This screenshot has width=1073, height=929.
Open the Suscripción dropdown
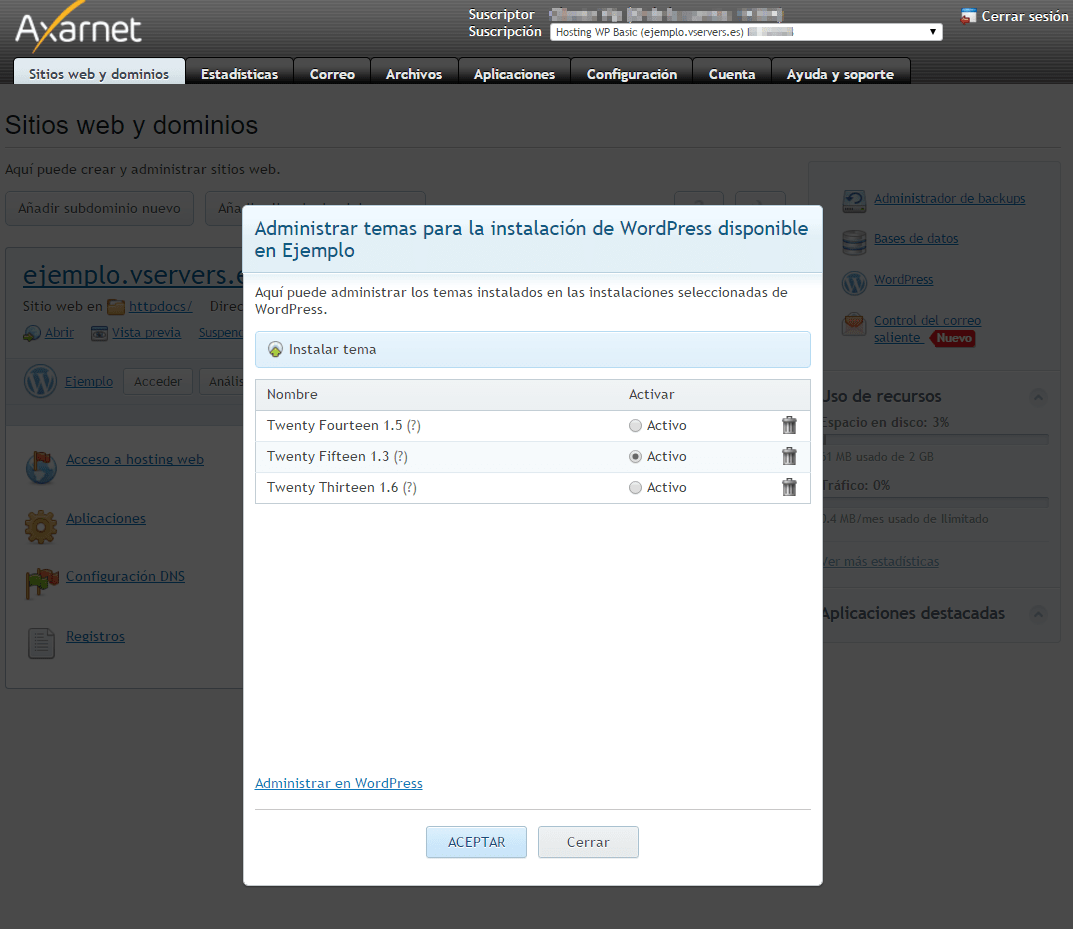pos(746,32)
